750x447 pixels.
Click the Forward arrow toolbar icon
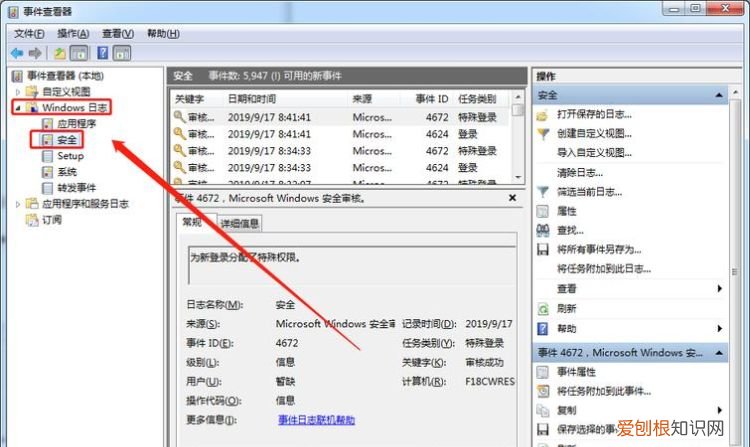[35, 53]
